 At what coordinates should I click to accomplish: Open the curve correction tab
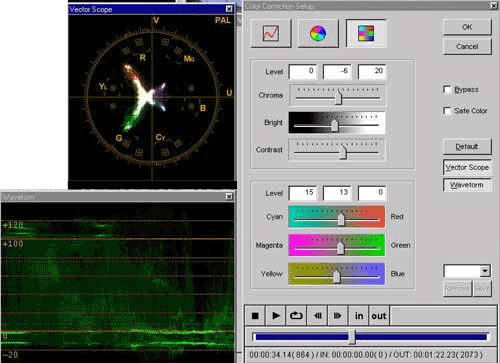tap(271, 33)
